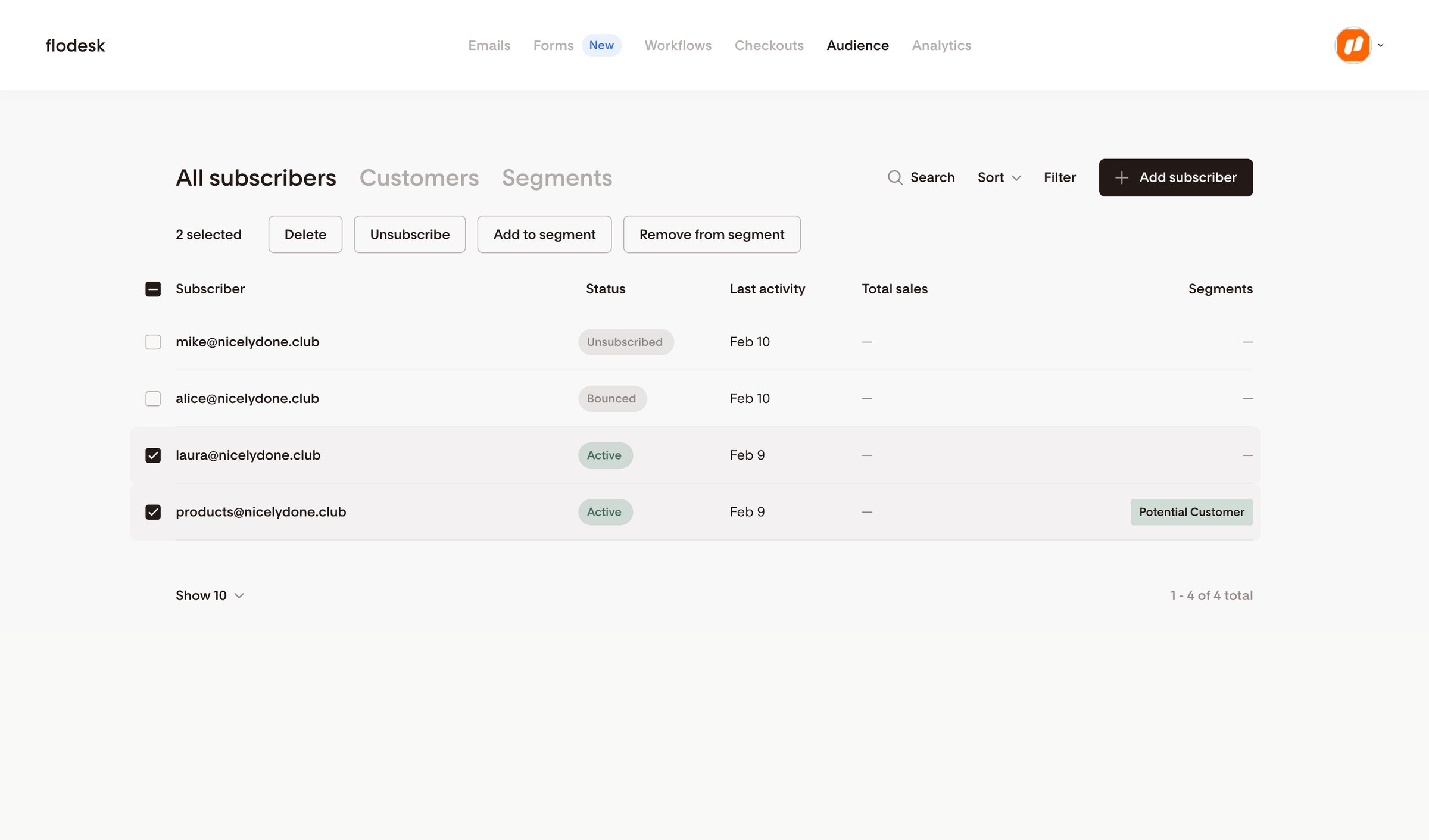Click the 2 selected label
The image size is (1429, 840).
tap(208, 234)
